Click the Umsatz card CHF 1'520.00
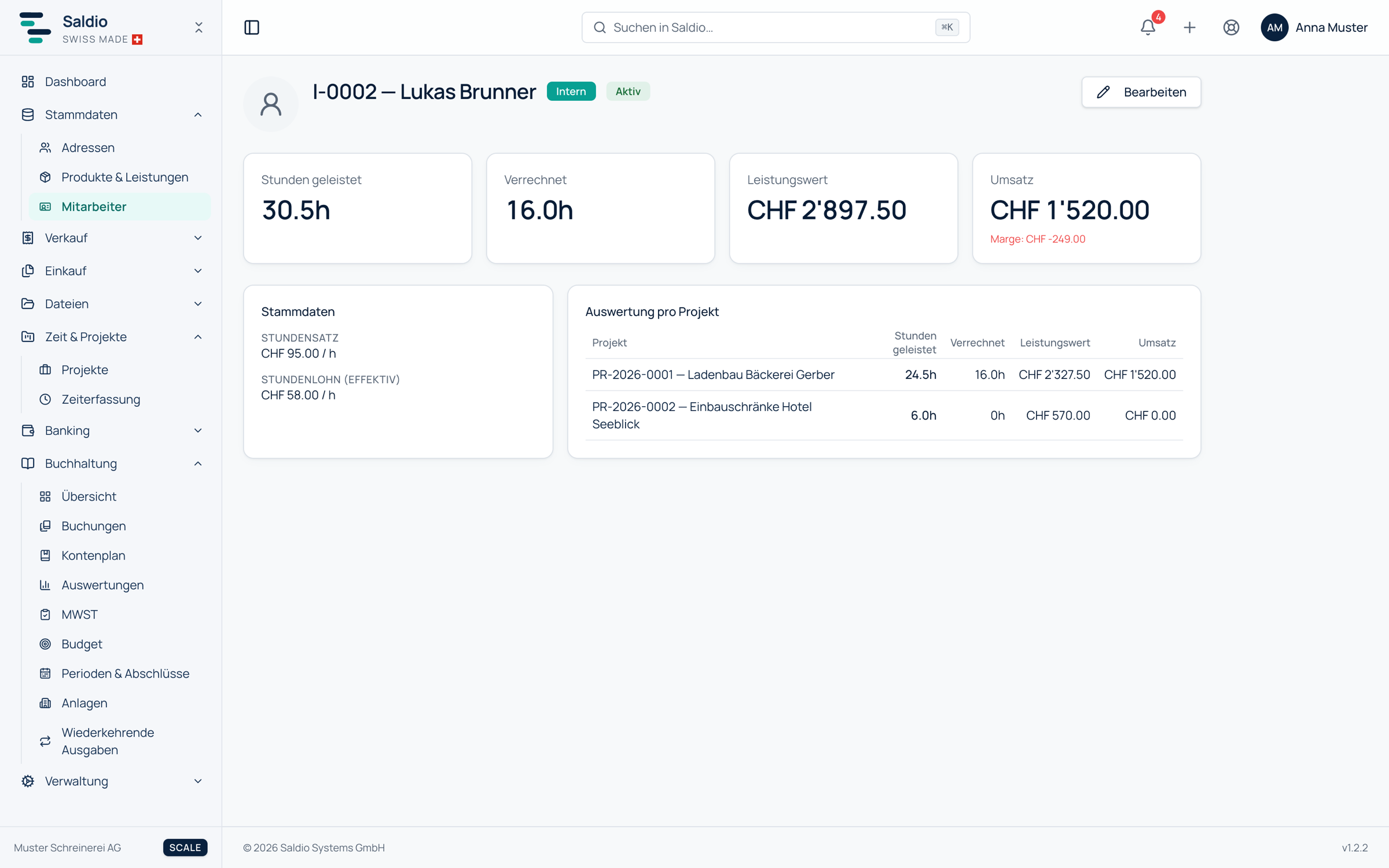This screenshot has width=1389, height=868. point(1086,208)
